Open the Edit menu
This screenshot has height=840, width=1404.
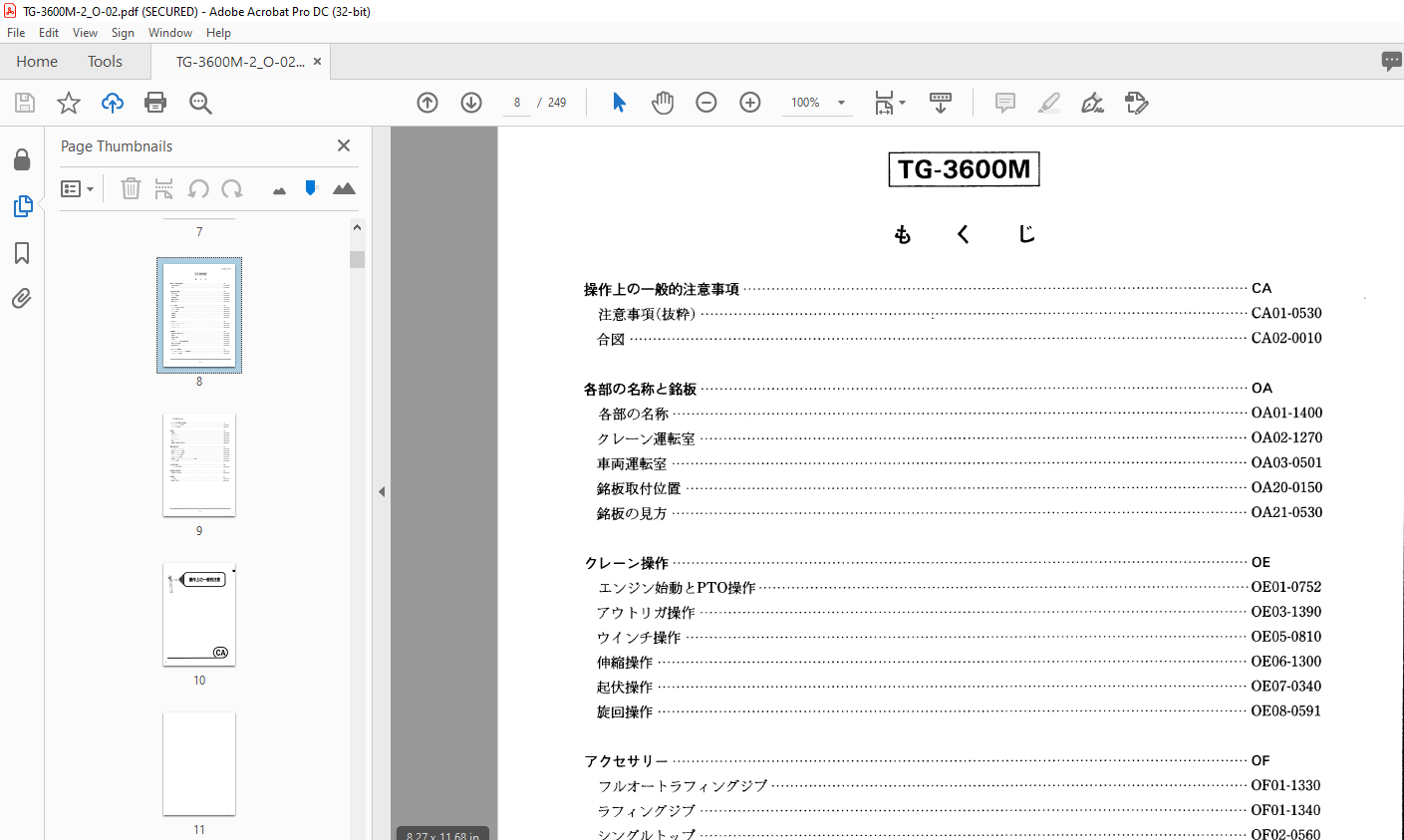pos(49,33)
